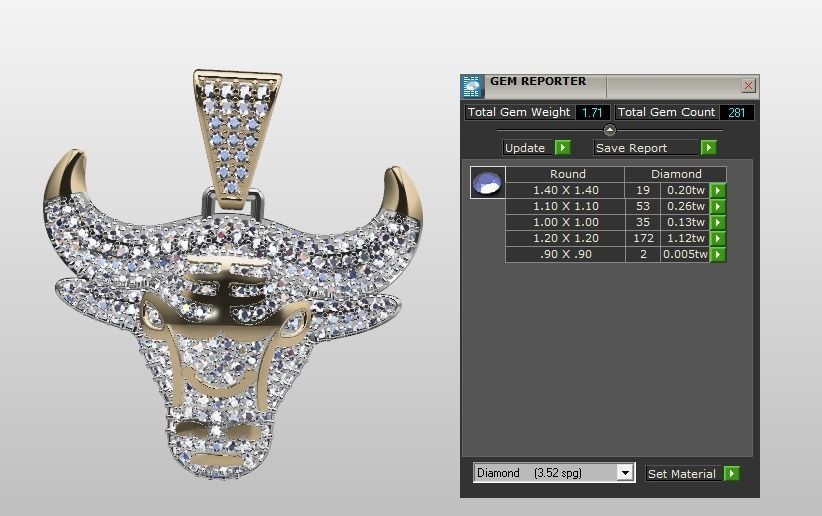Click the 0.20tw weight cell

coord(685,190)
